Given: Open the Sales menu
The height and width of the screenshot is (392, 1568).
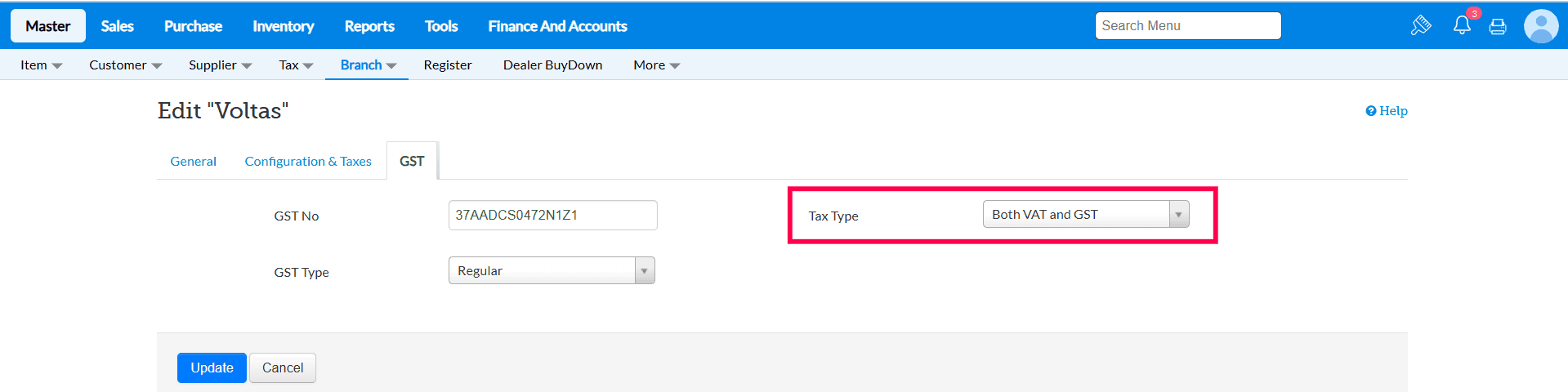Looking at the screenshot, I should pyautogui.click(x=117, y=26).
